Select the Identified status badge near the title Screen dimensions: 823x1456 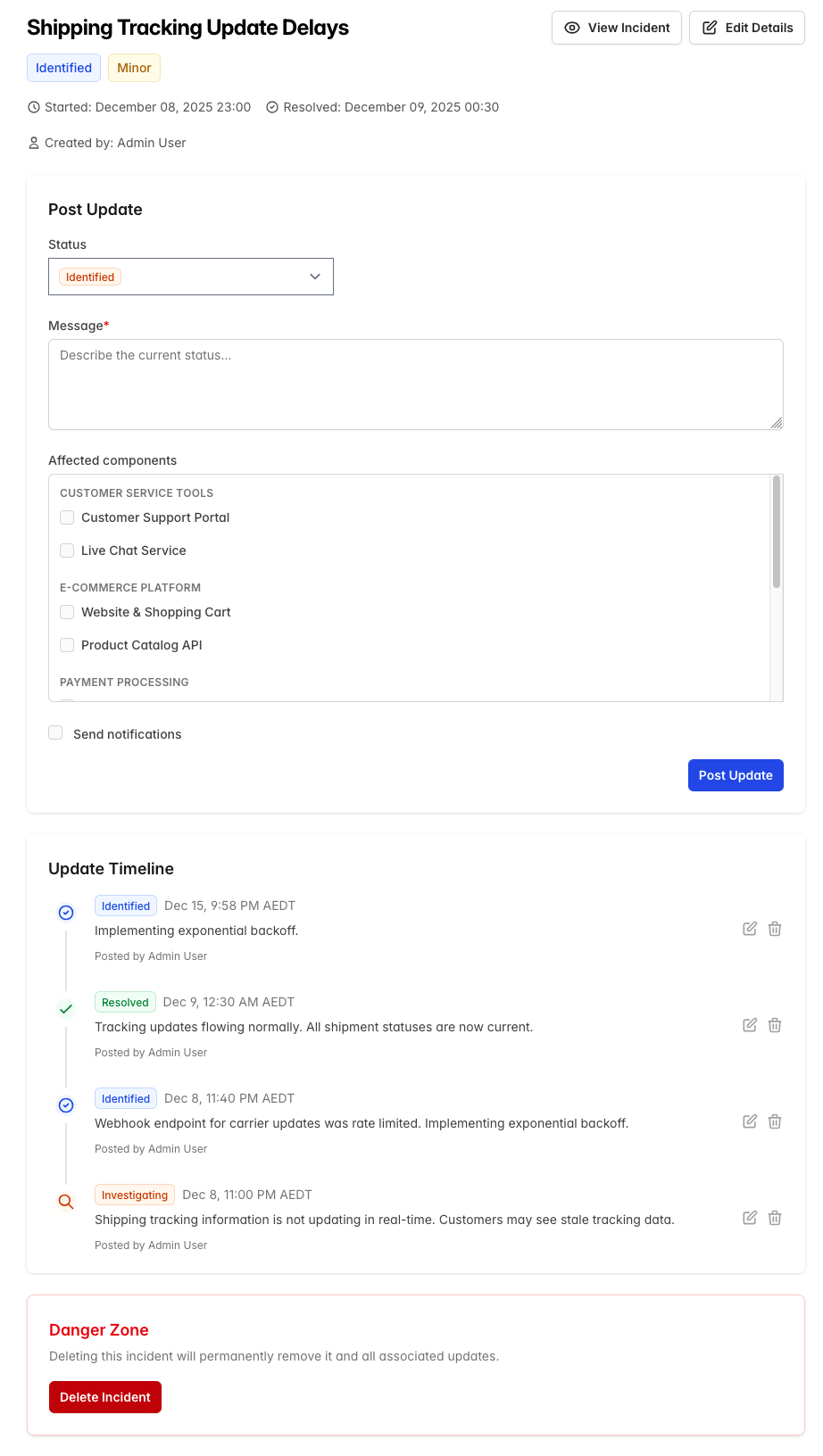(x=63, y=68)
